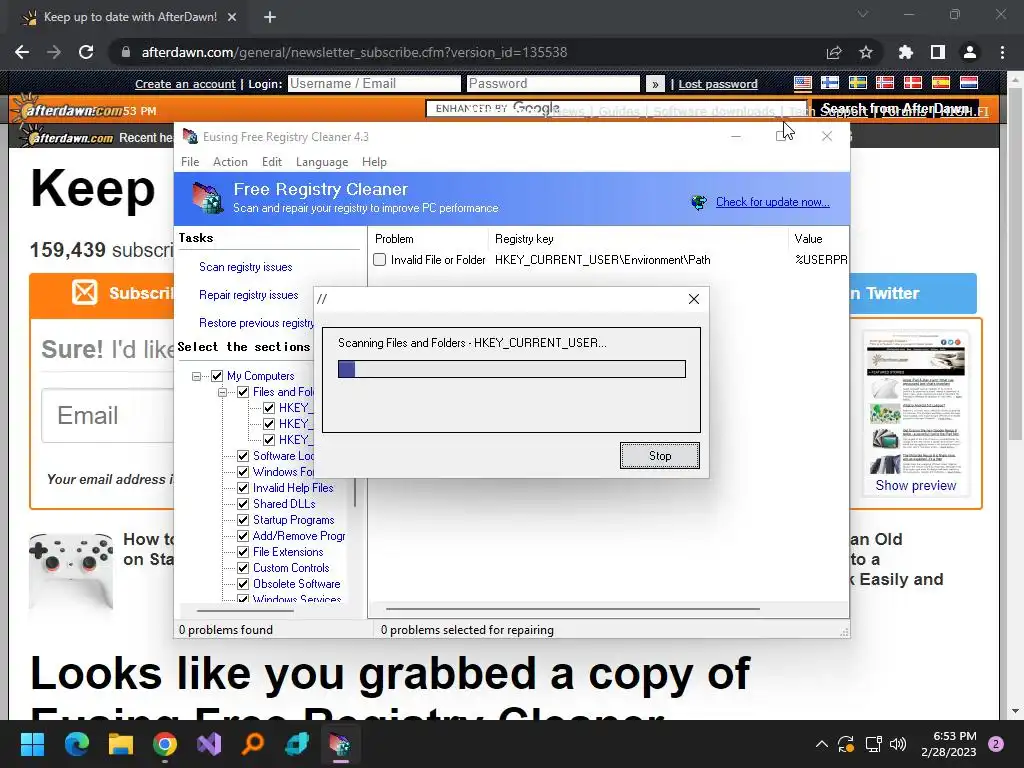1024x768 pixels.
Task: Stop the registry scan
Action: 660,456
